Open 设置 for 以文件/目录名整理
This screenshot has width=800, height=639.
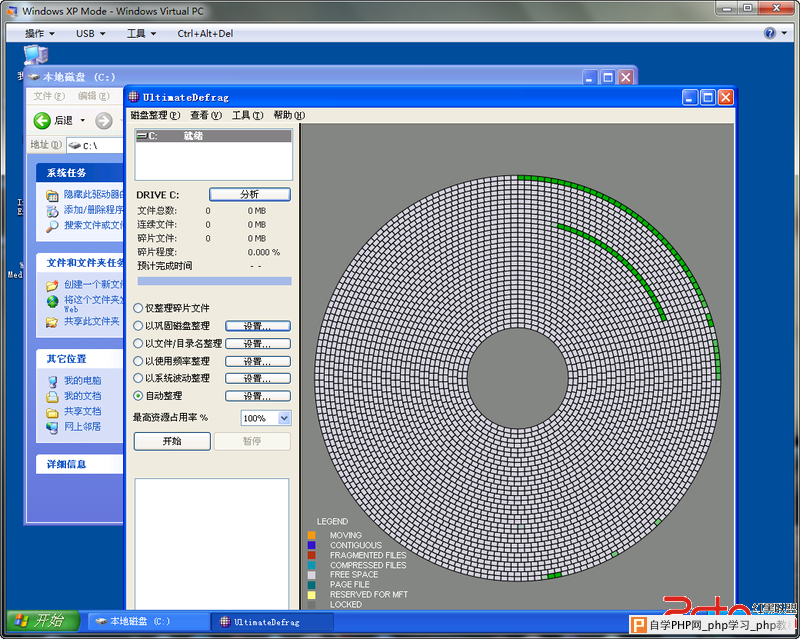point(258,343)
